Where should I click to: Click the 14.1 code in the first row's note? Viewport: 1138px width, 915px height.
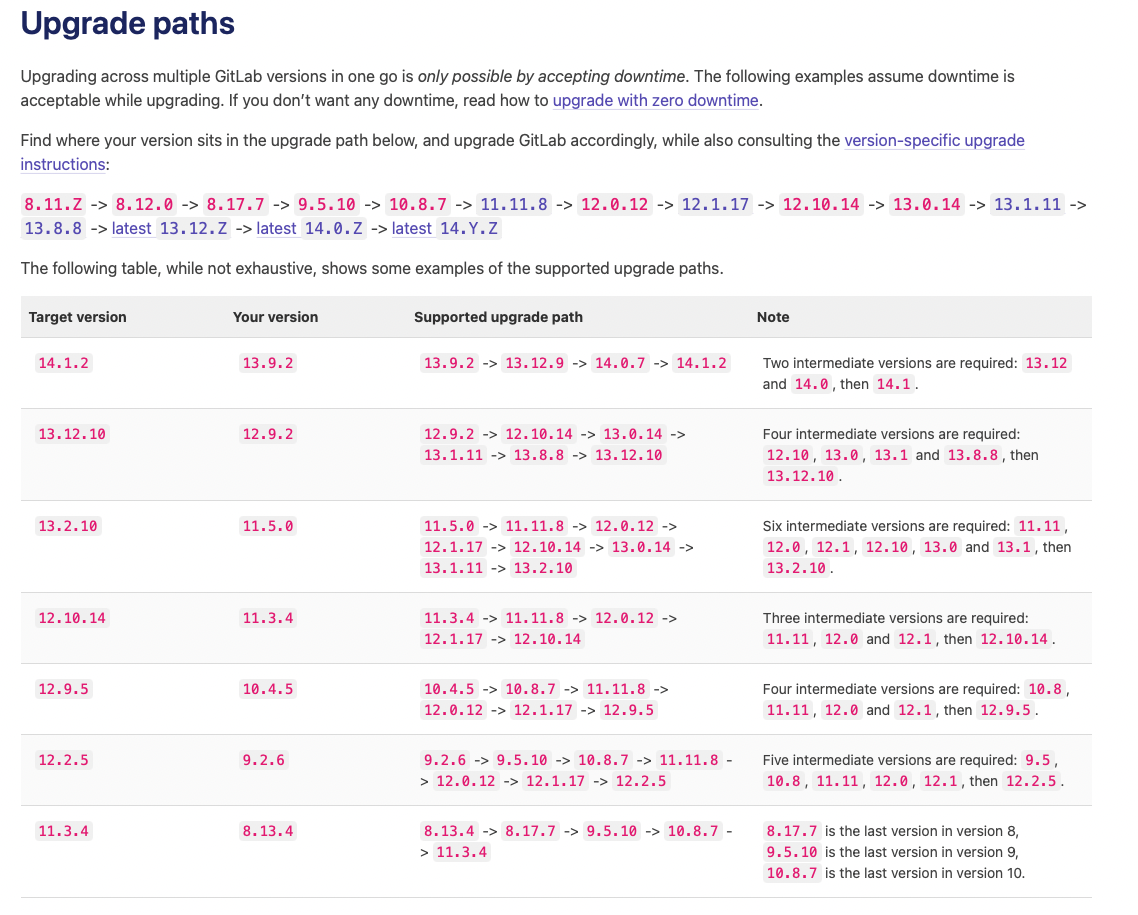click(x=893, y=384)
